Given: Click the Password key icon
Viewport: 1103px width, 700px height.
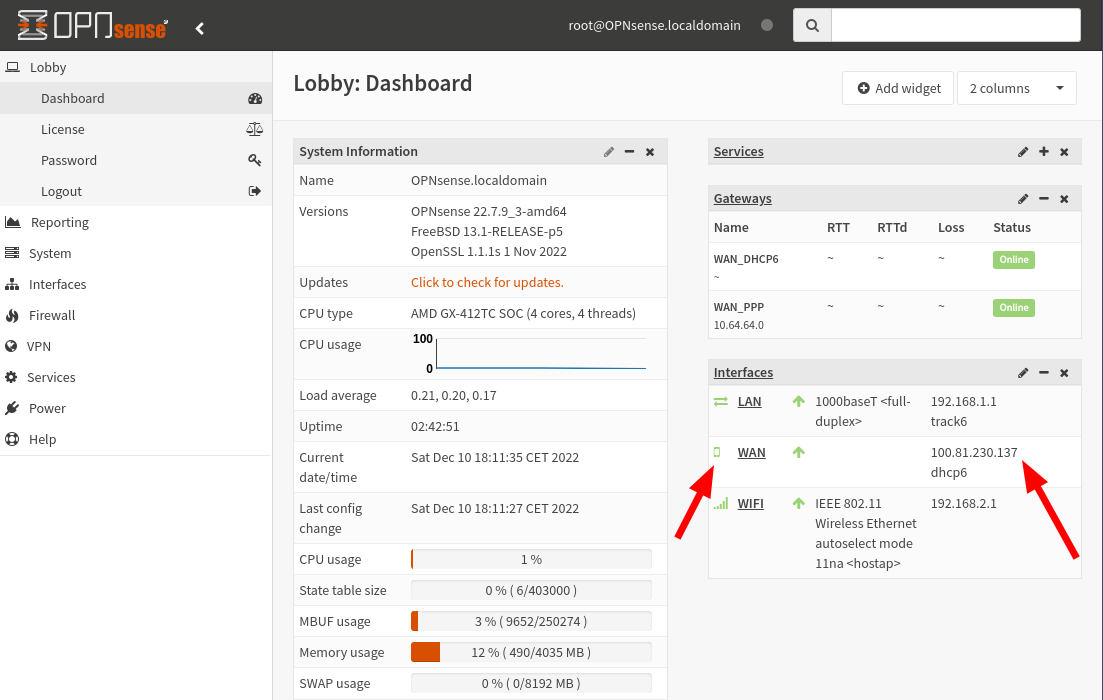Looking at the screenshot, I should pyautogui.click(x=255, y=160).
